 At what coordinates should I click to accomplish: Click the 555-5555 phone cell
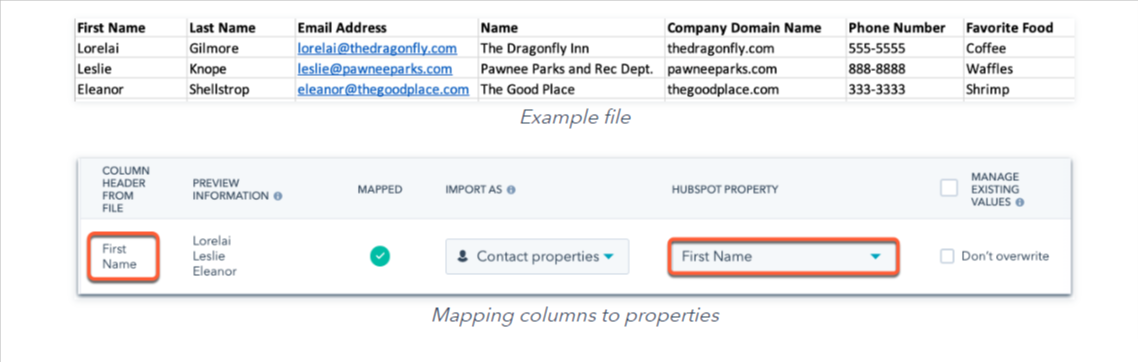coord(904,49)
